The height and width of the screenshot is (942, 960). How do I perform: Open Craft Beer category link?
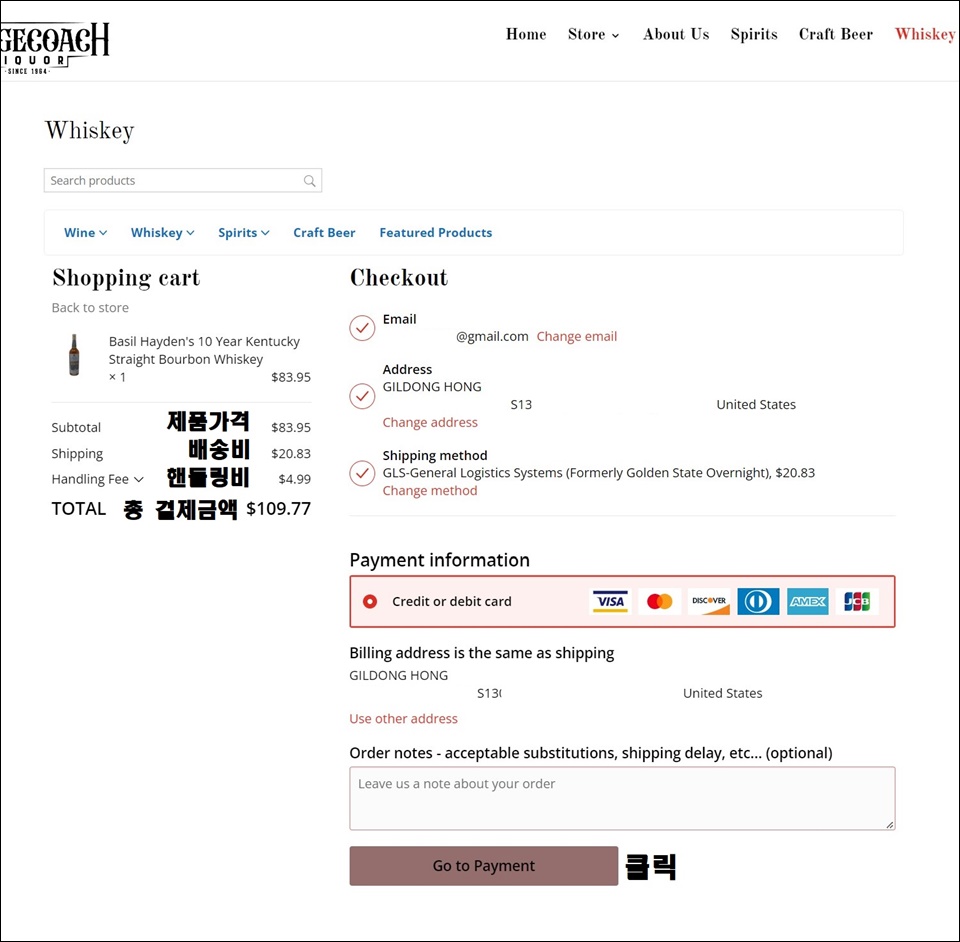tap(324, 233)
